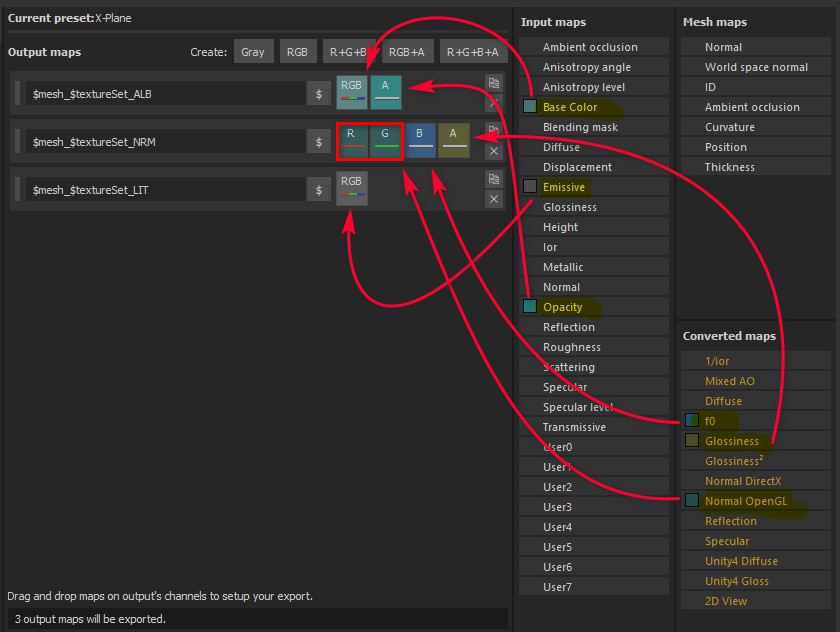Open the $ variable menu for LIT map
This screenshot has width=840, height=632.
pyautogui.click(x=319, y=190)
